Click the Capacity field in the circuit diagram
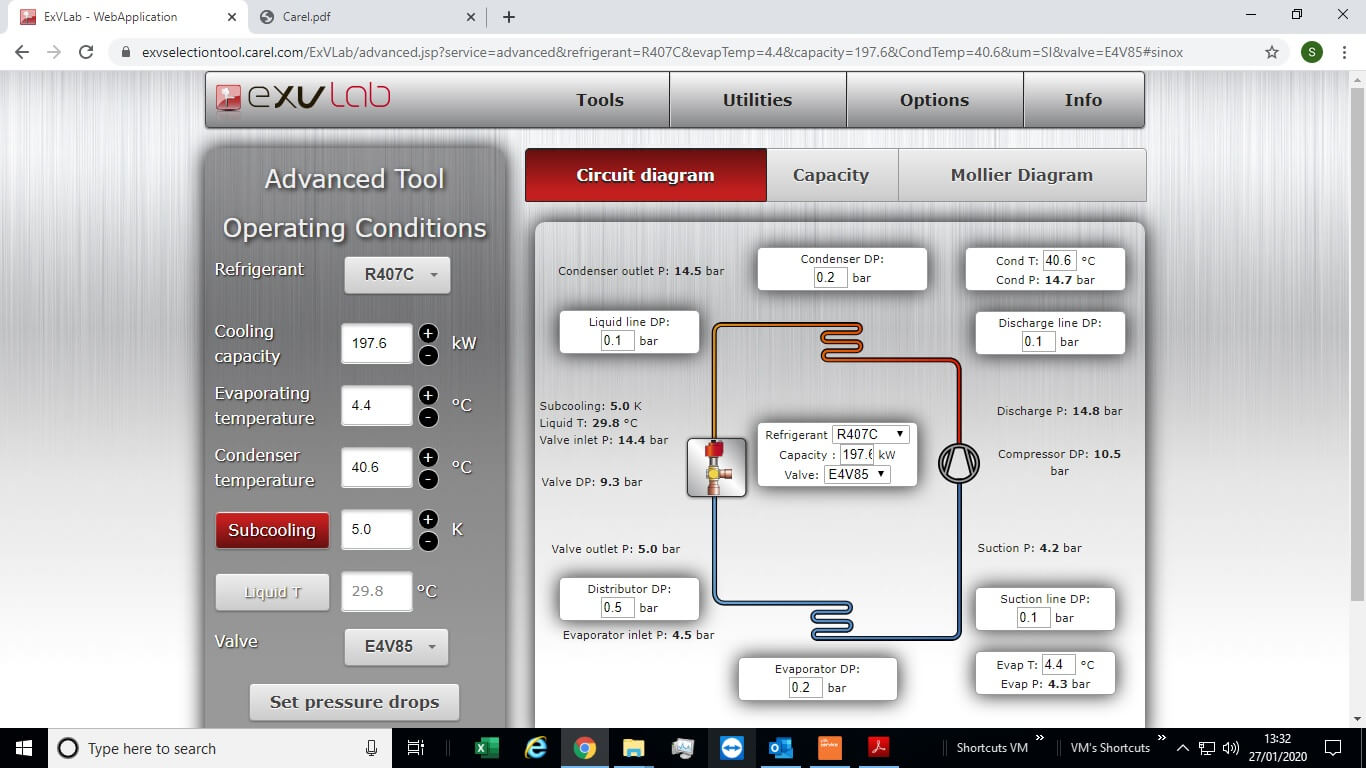 (x=857, y=454)
